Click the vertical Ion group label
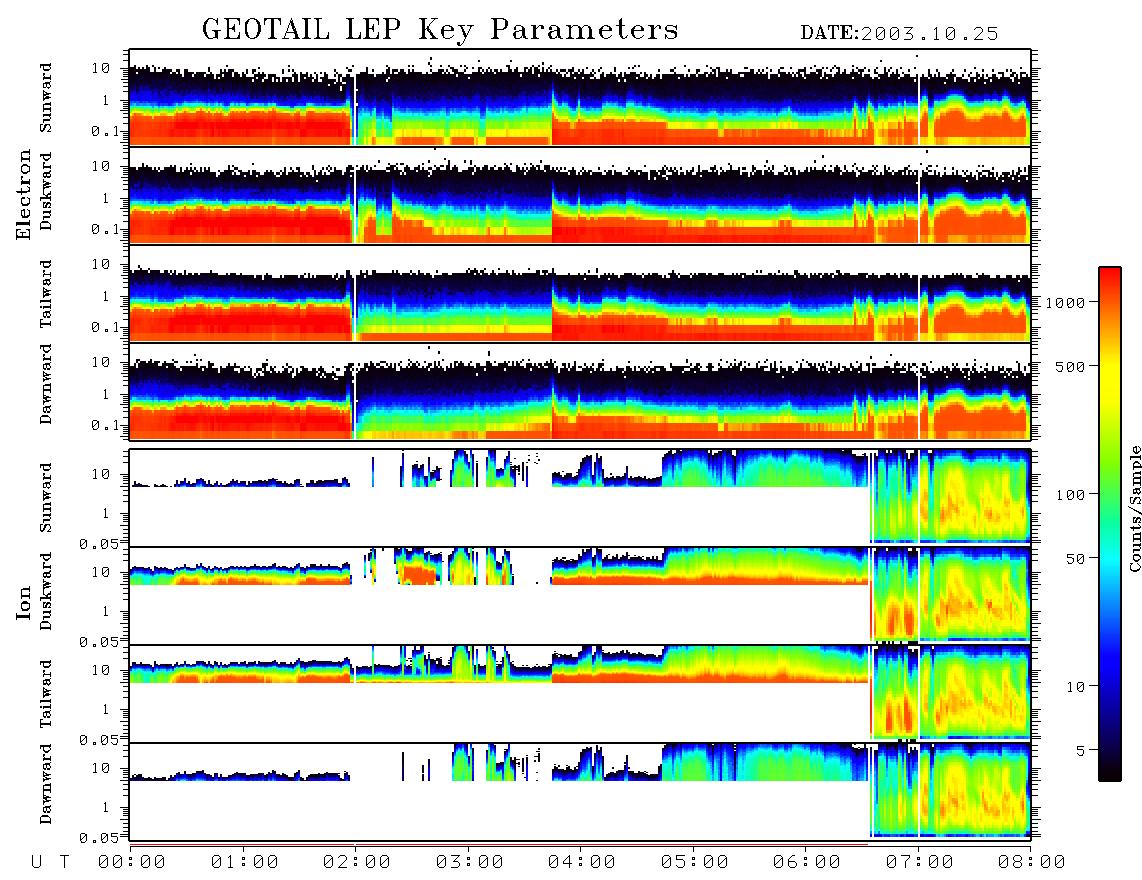This screenshot has height=880, width=1142. [x=24, y=602]
